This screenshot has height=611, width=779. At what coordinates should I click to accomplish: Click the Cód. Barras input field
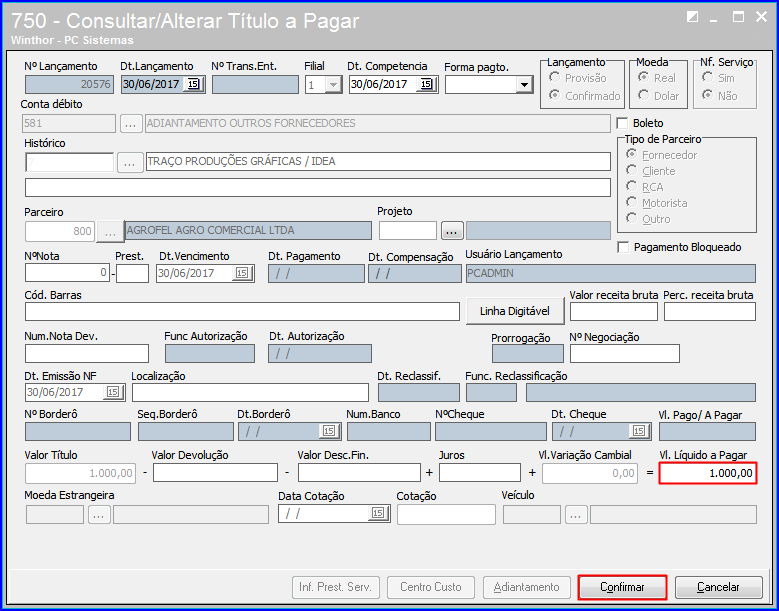coord(242,311)
